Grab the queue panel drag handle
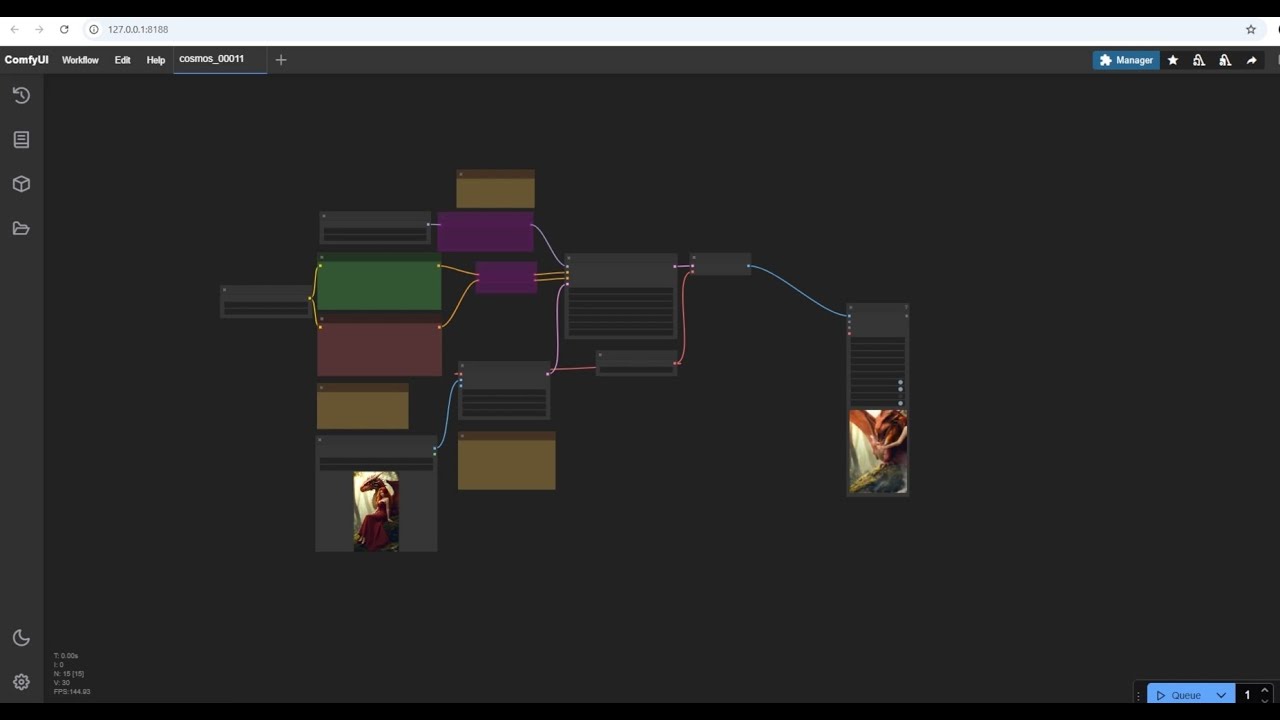1280x720 pixels. pos(1138,696)
